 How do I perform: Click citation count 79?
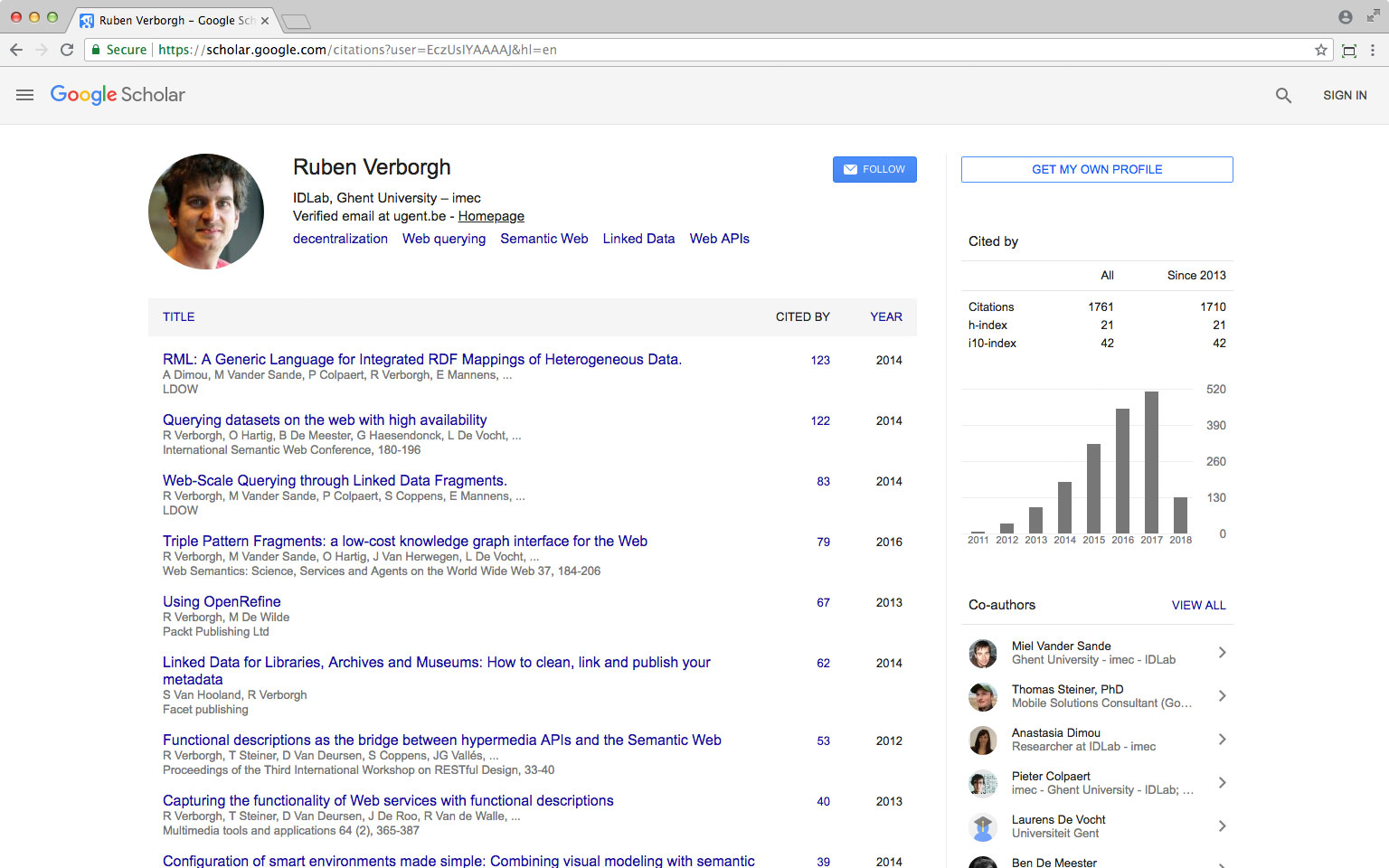point(823,542)
